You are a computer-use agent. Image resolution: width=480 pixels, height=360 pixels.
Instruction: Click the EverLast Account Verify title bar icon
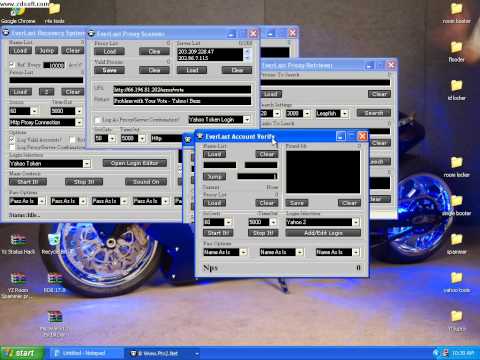tap(200, 136)
